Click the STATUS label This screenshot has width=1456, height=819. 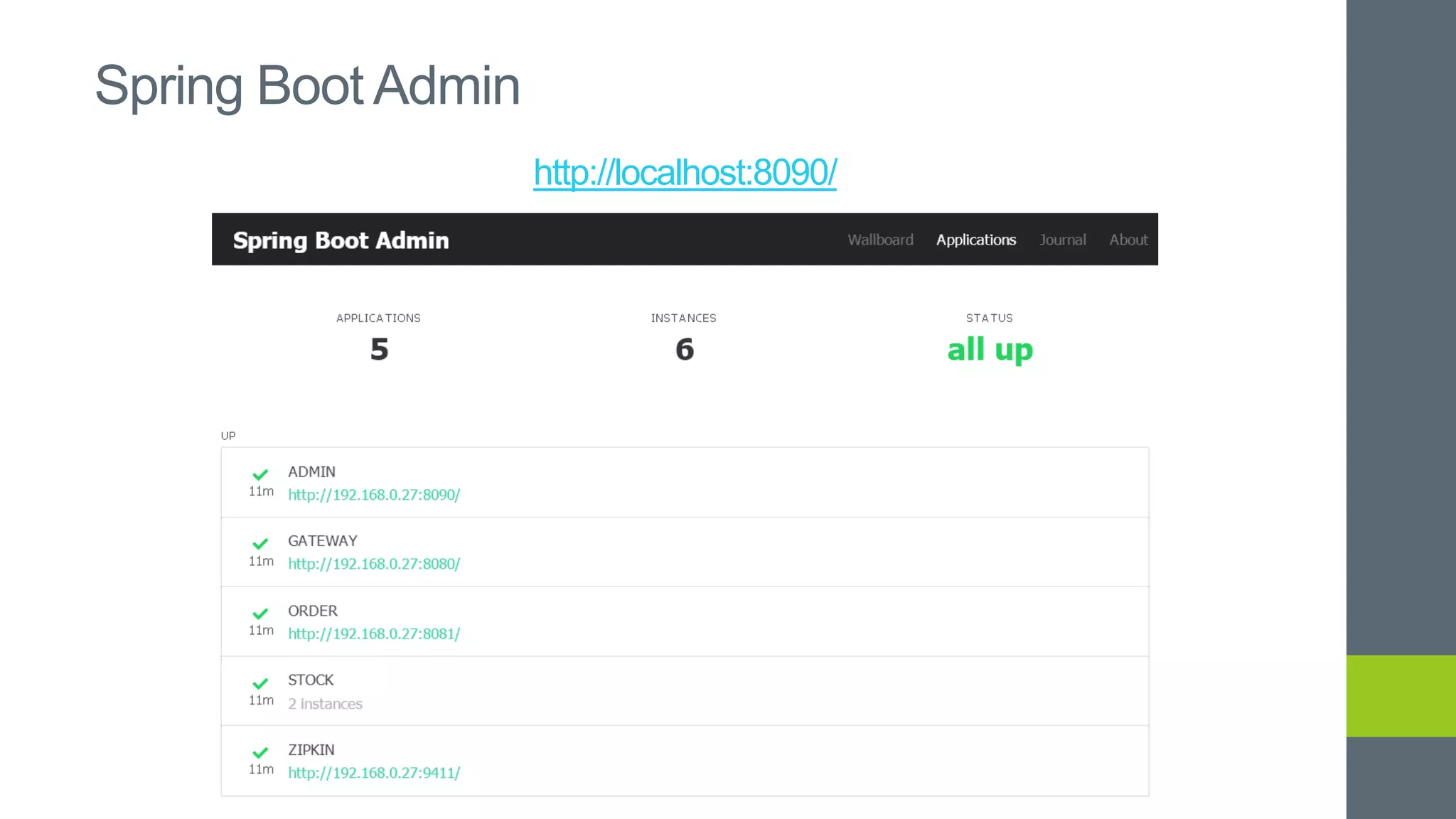[x=989, y=318]
